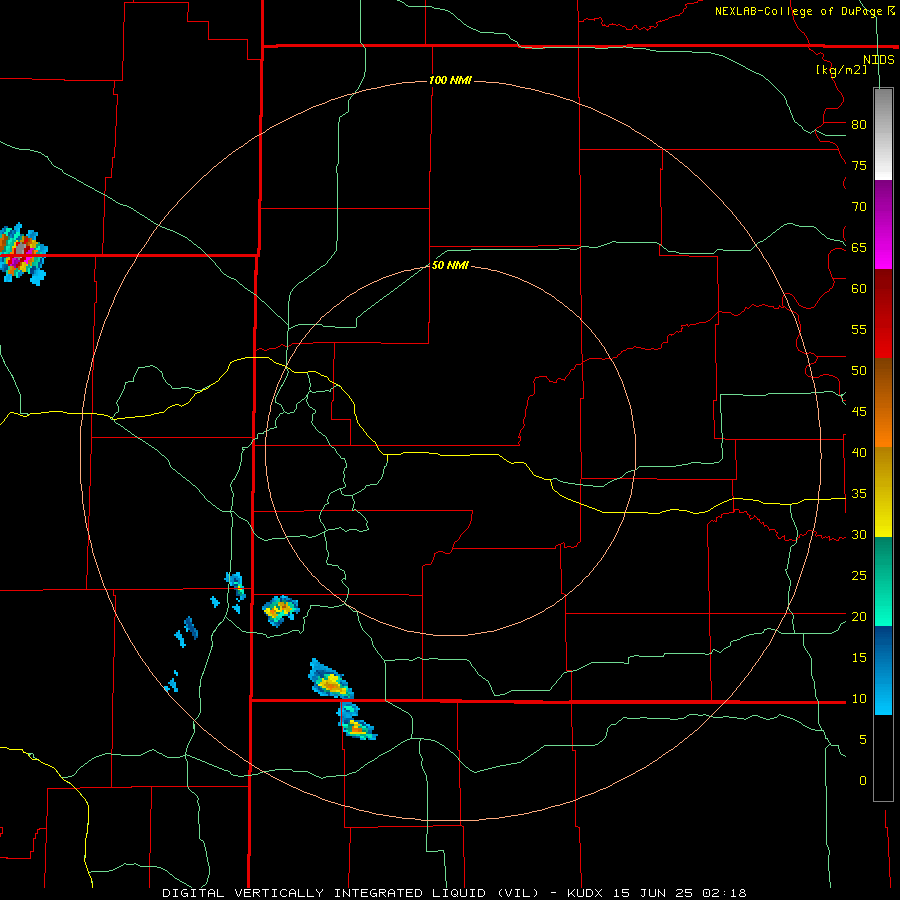Image resolution: width=900 pixels, height=900 pixels.
Task: Click the scale value "35"
Action: tap(859, 494)
